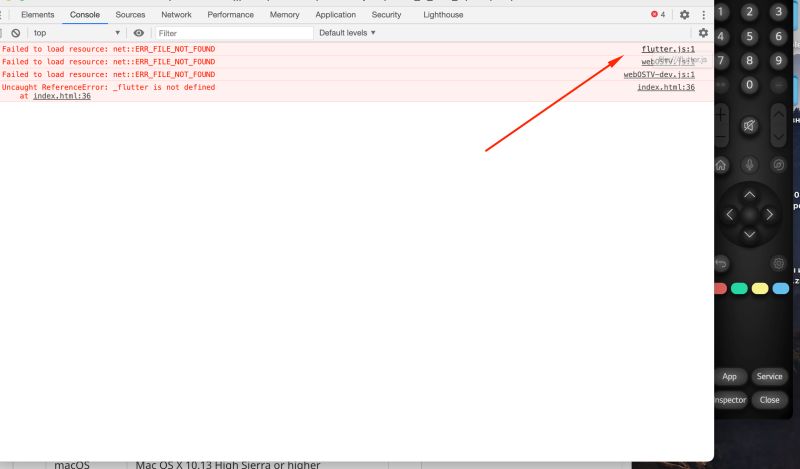Viewport: 800px width, 469px height.
Task: Switch to the Application tab
Action: point(336,15)
